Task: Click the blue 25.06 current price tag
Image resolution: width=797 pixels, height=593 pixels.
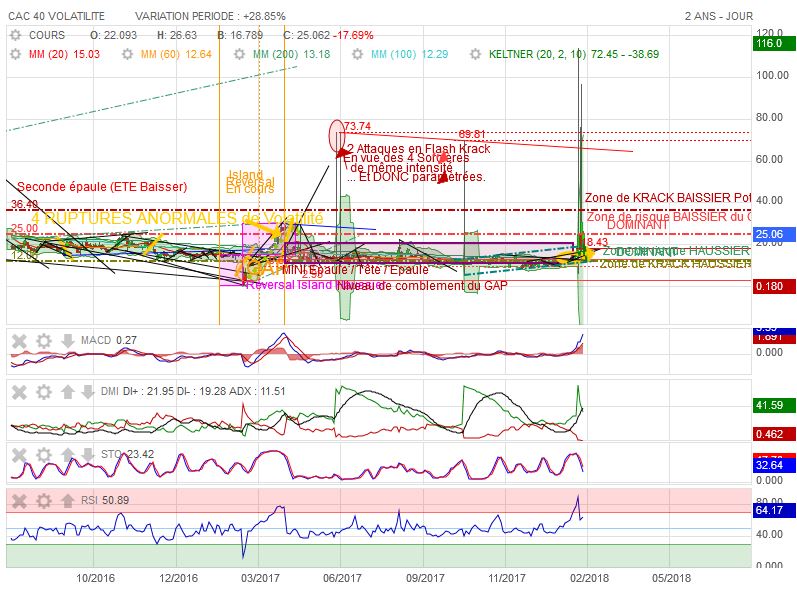Action: 774,234
